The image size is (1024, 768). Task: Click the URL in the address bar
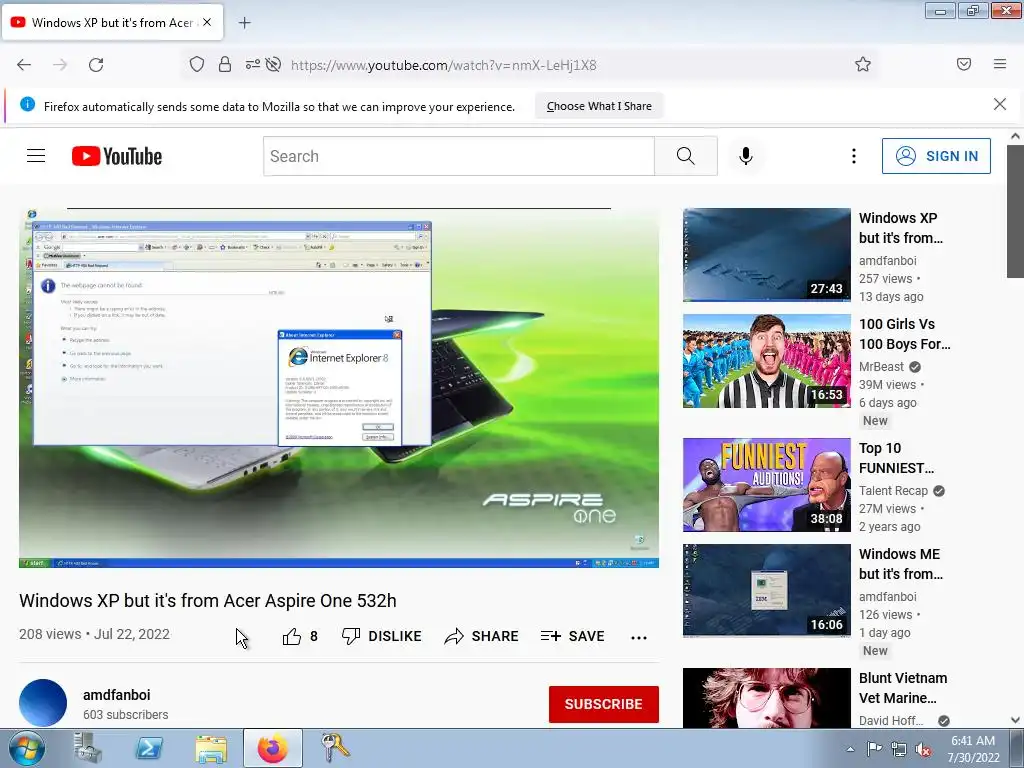point(443,65)
